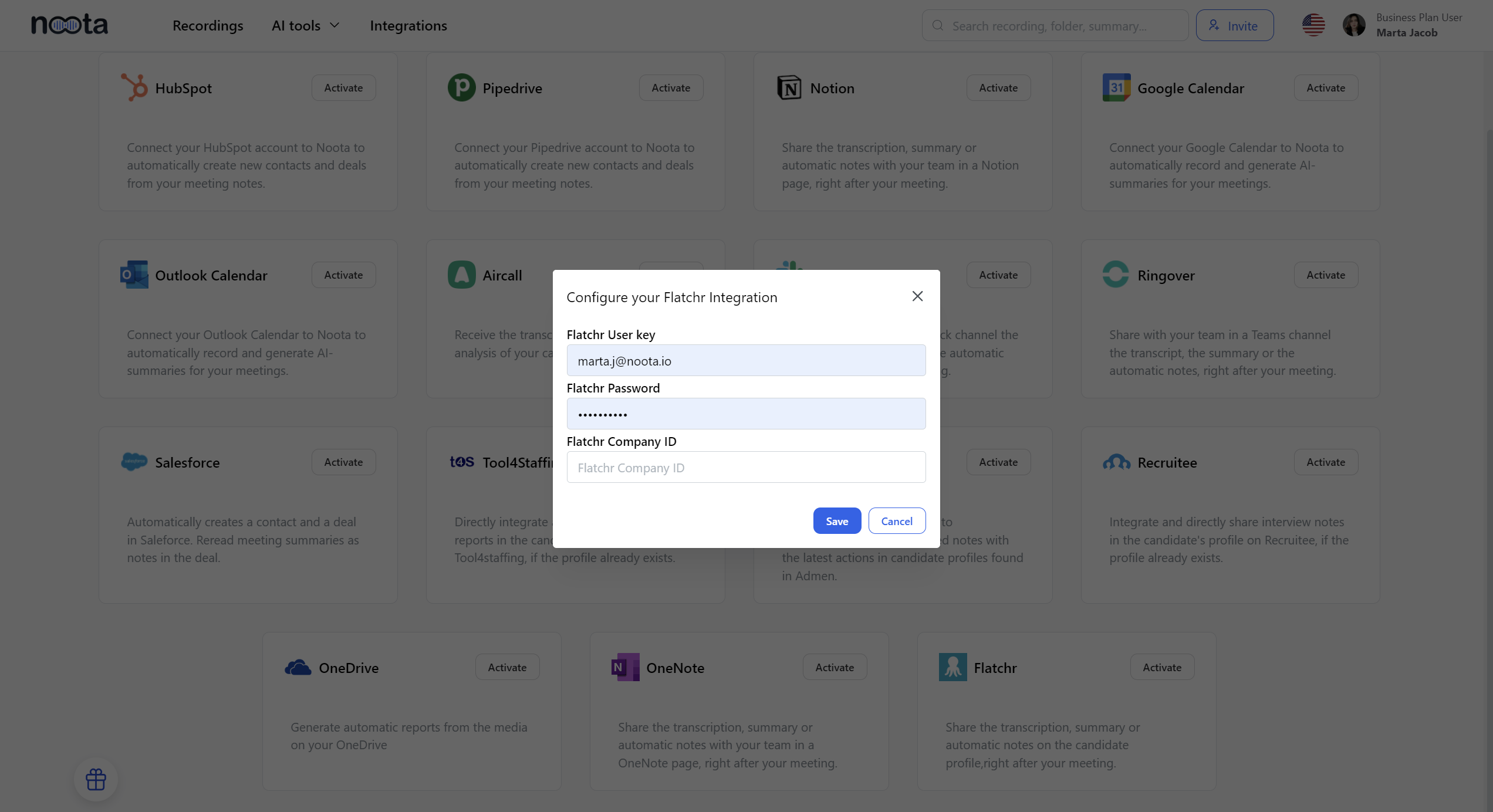This screenshot has height=812, width=1493.
Task: Click the search recording input box
Action: (x=1056, y=26)
